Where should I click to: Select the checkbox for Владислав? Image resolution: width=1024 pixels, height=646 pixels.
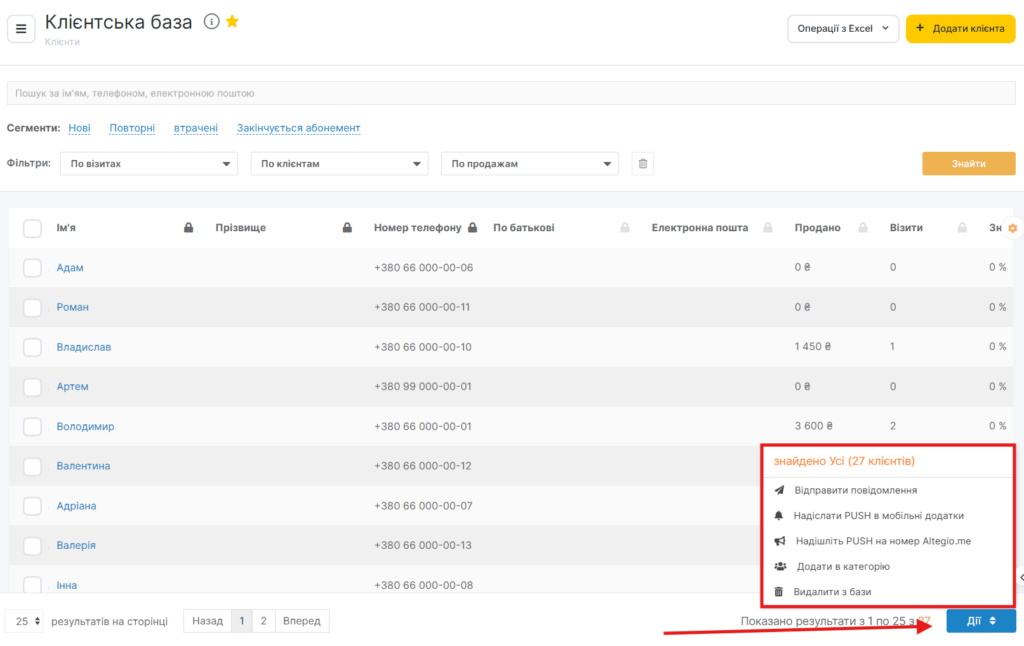(32, 347)
